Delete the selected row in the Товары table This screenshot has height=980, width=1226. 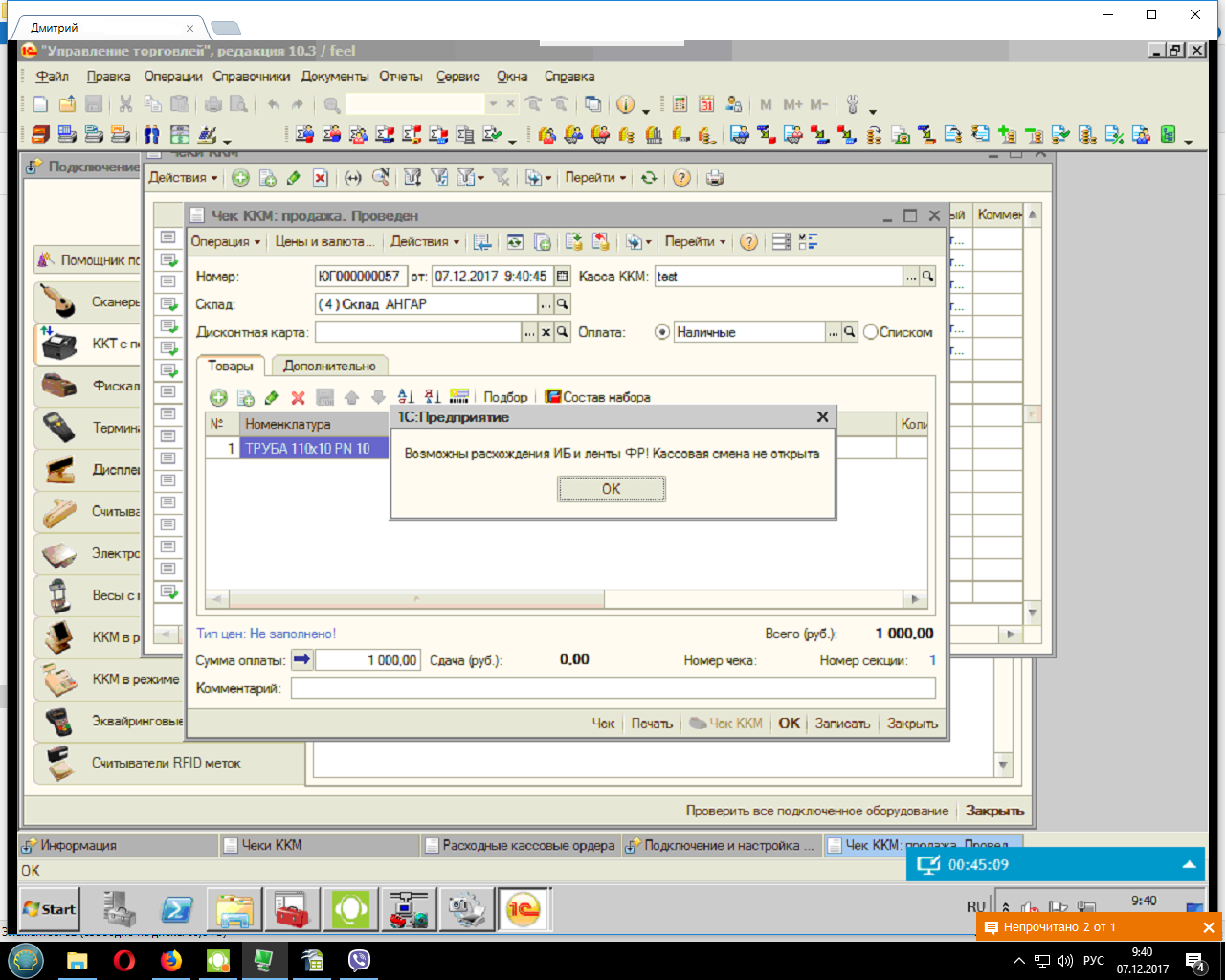pyautogui.click(x=298, y=397)
